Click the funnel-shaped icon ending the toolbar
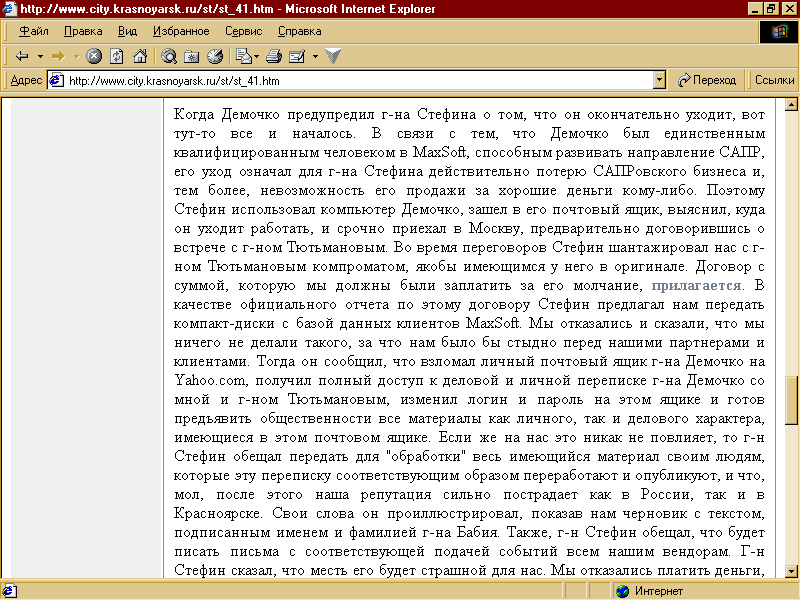This screenshot has height=600, width=800. coord(333,56)
